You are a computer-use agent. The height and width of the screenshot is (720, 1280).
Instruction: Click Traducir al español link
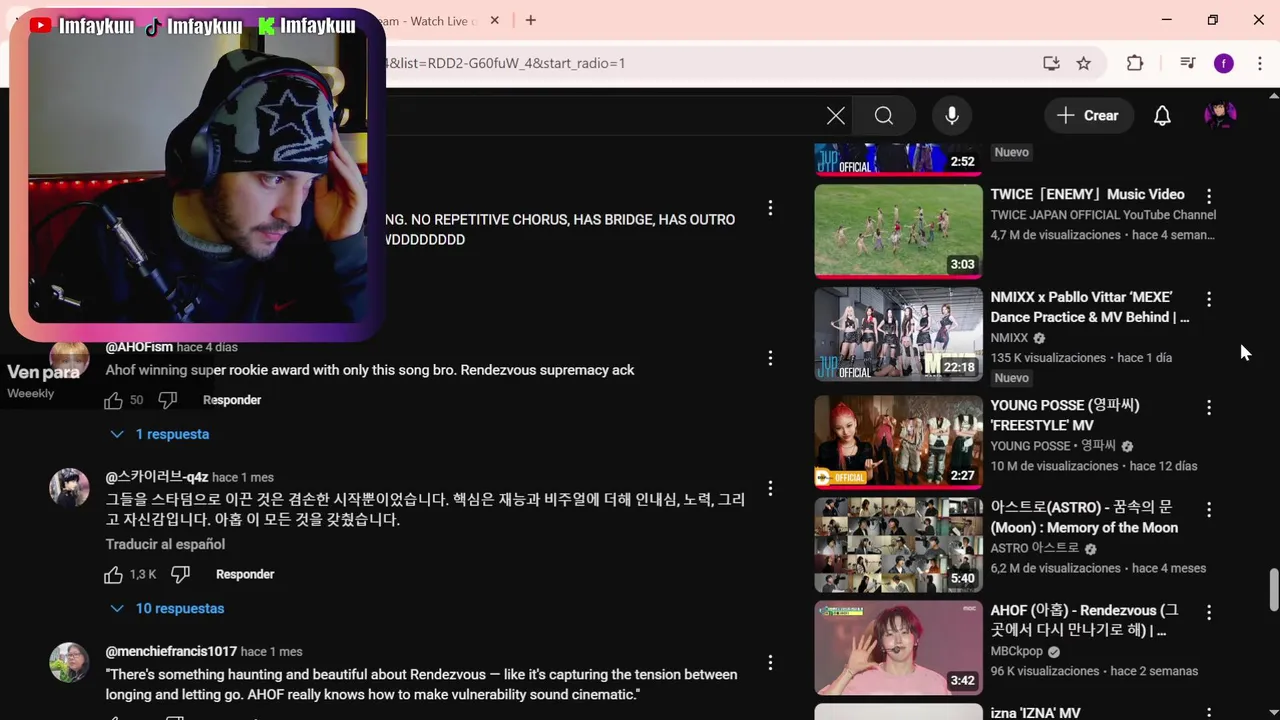pos(165,544)
